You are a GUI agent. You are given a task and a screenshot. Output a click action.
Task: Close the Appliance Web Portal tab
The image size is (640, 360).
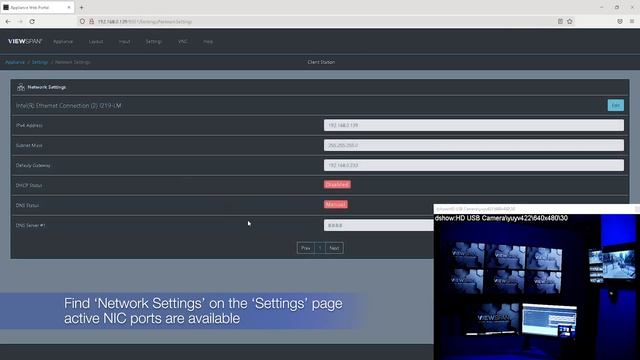69,7
